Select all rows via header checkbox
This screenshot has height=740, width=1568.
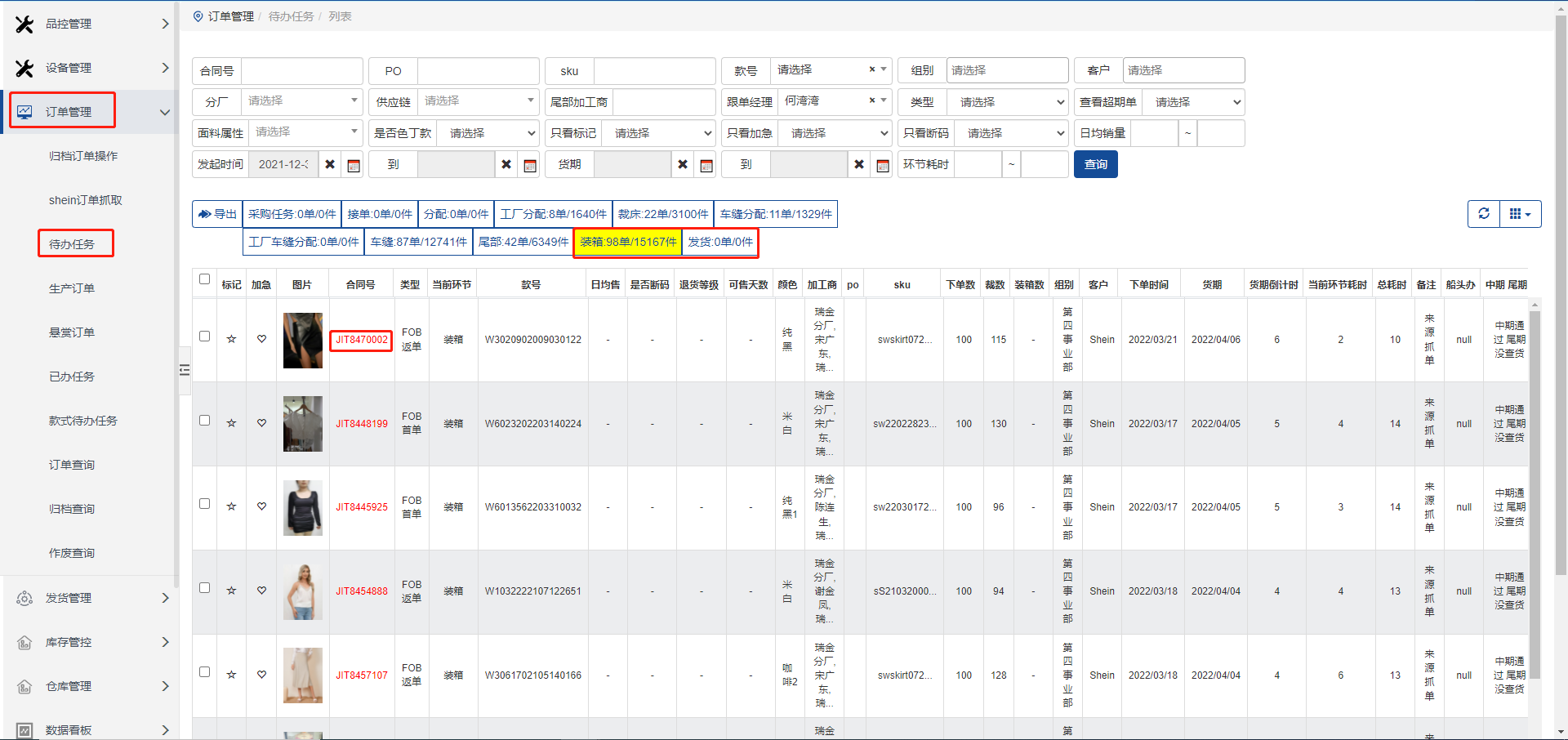[205, 279]
